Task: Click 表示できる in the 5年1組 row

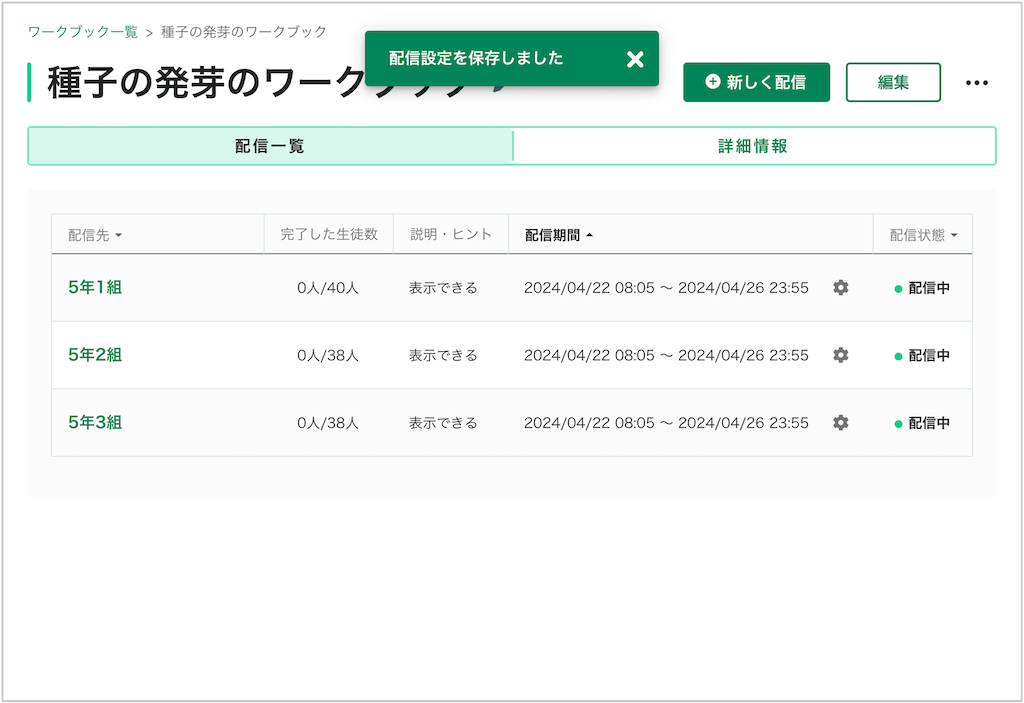Action: tap(443, 288)
